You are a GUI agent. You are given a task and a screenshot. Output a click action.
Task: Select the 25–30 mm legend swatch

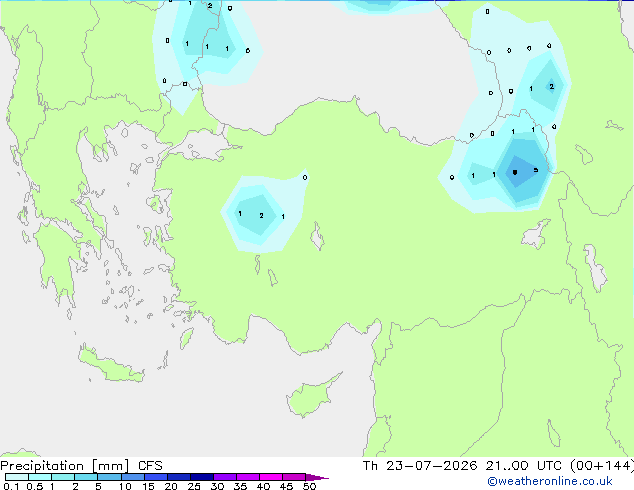click(201, 477)
